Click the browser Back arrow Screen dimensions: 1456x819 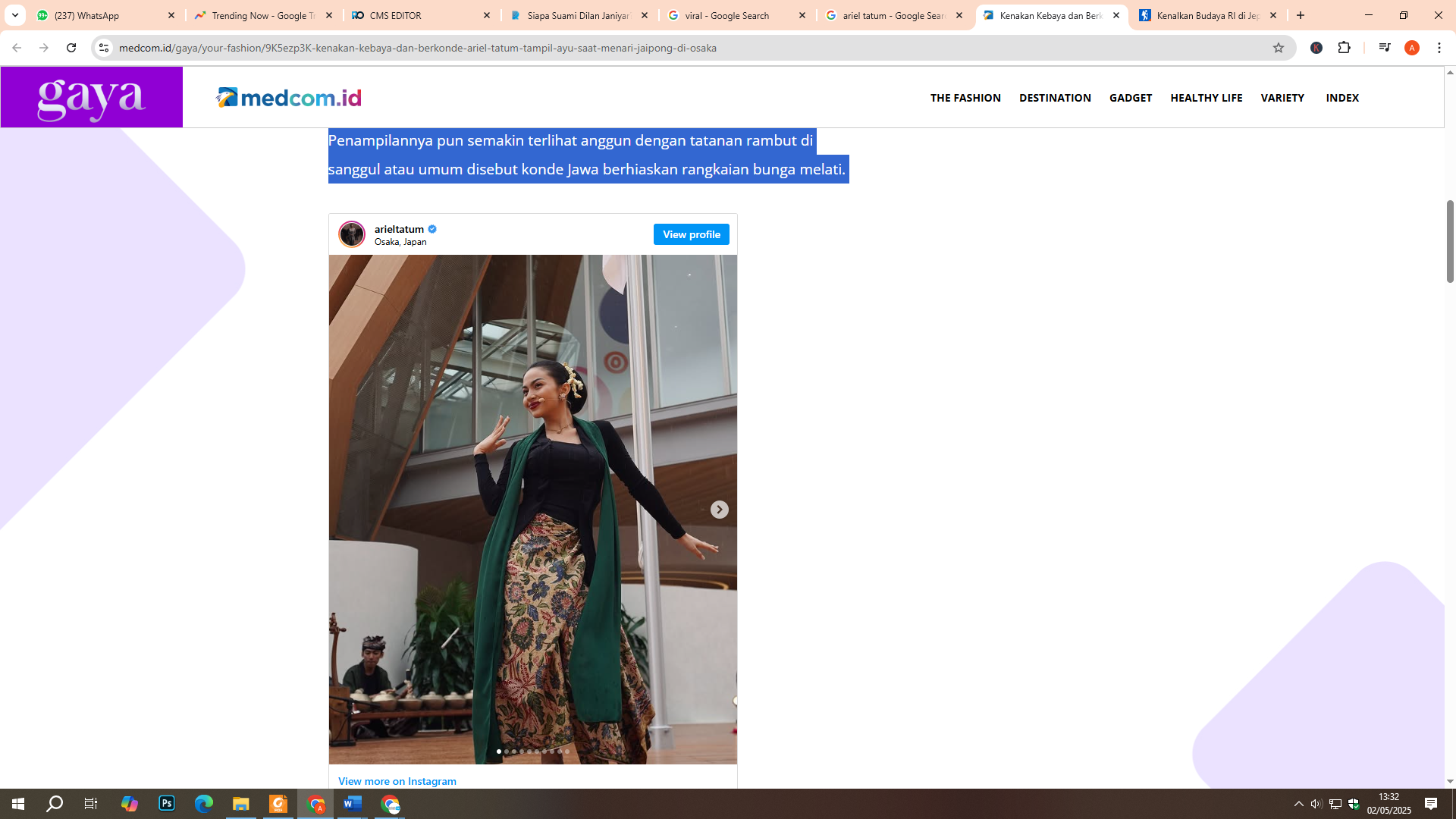[16, 48]
